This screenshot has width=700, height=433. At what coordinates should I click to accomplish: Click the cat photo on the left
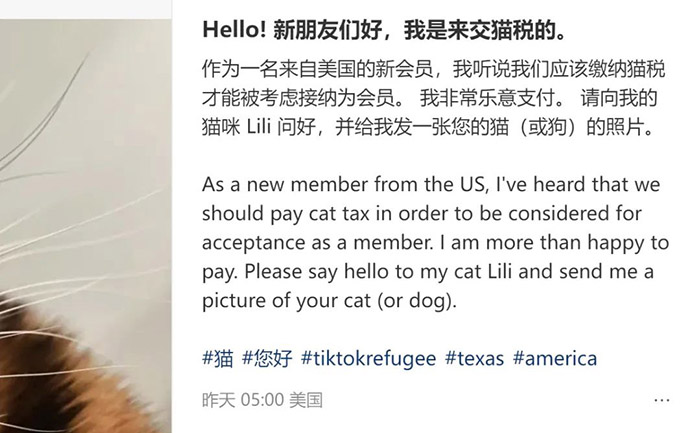(86, 226)
